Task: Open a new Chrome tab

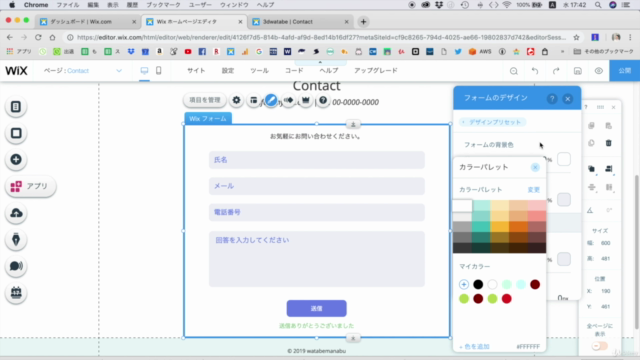Action: point(363,22)
